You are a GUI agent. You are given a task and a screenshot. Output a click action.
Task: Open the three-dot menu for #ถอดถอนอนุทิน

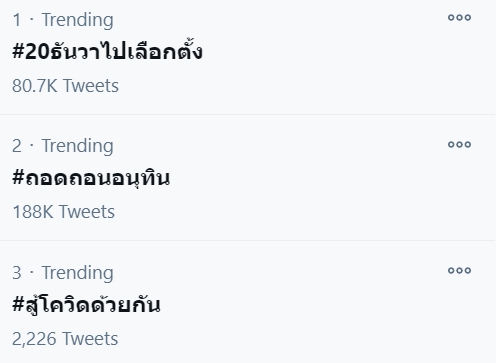click(459, 144)
